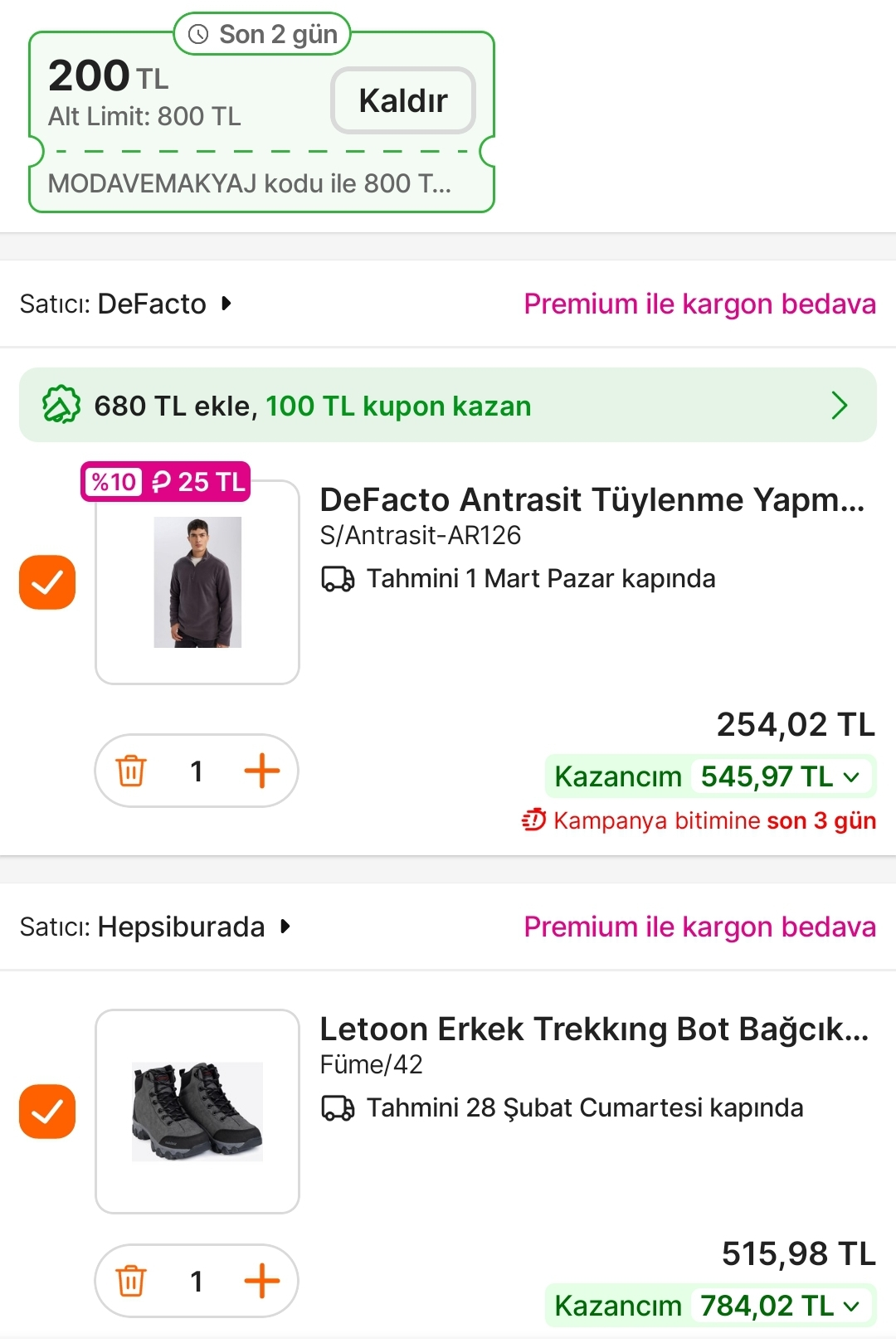Open the DeFacto Antrasit product title
896x1343 pixels.
[x=592, y=500]
